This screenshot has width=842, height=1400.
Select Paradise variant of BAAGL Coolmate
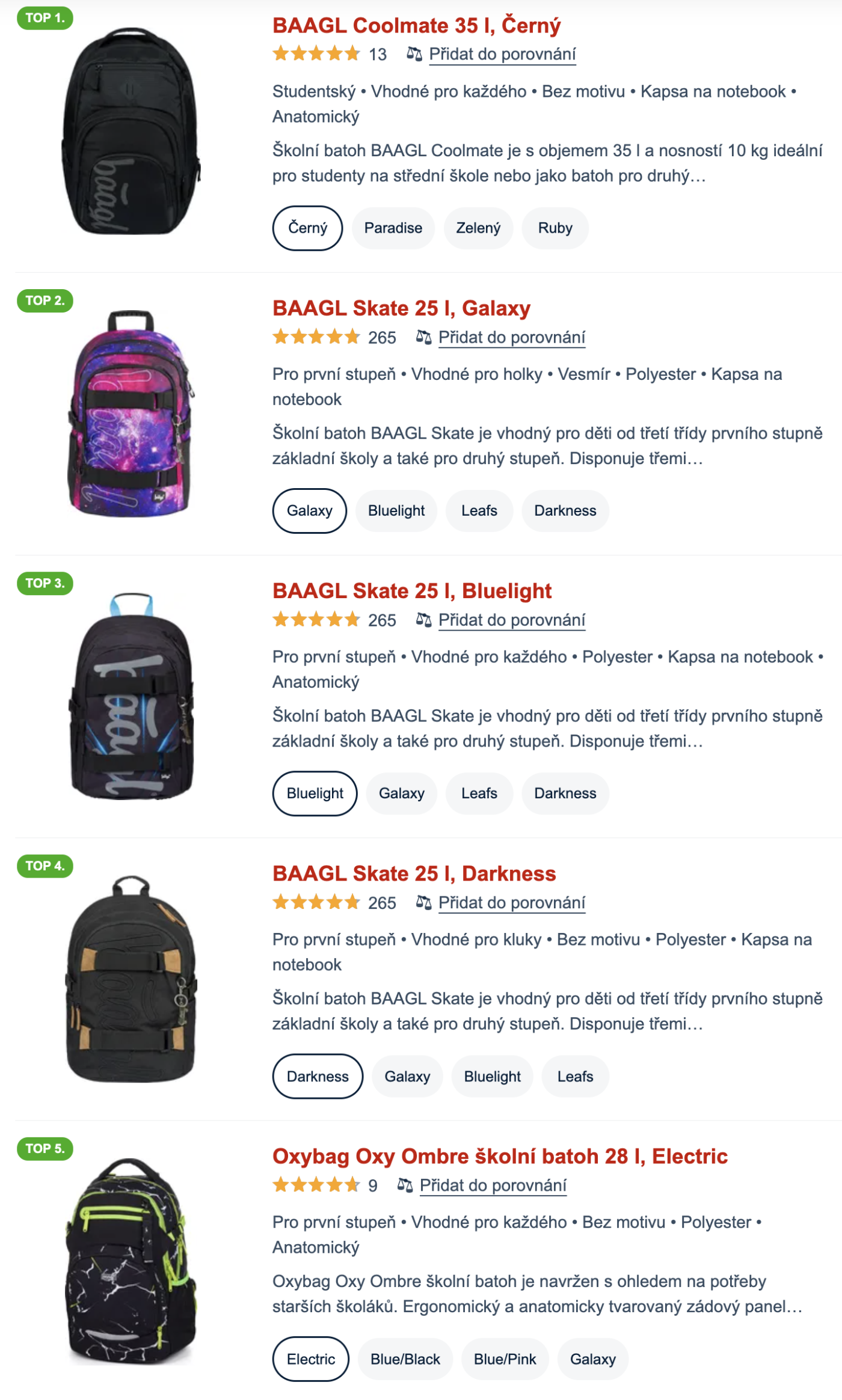pos(393,228)
